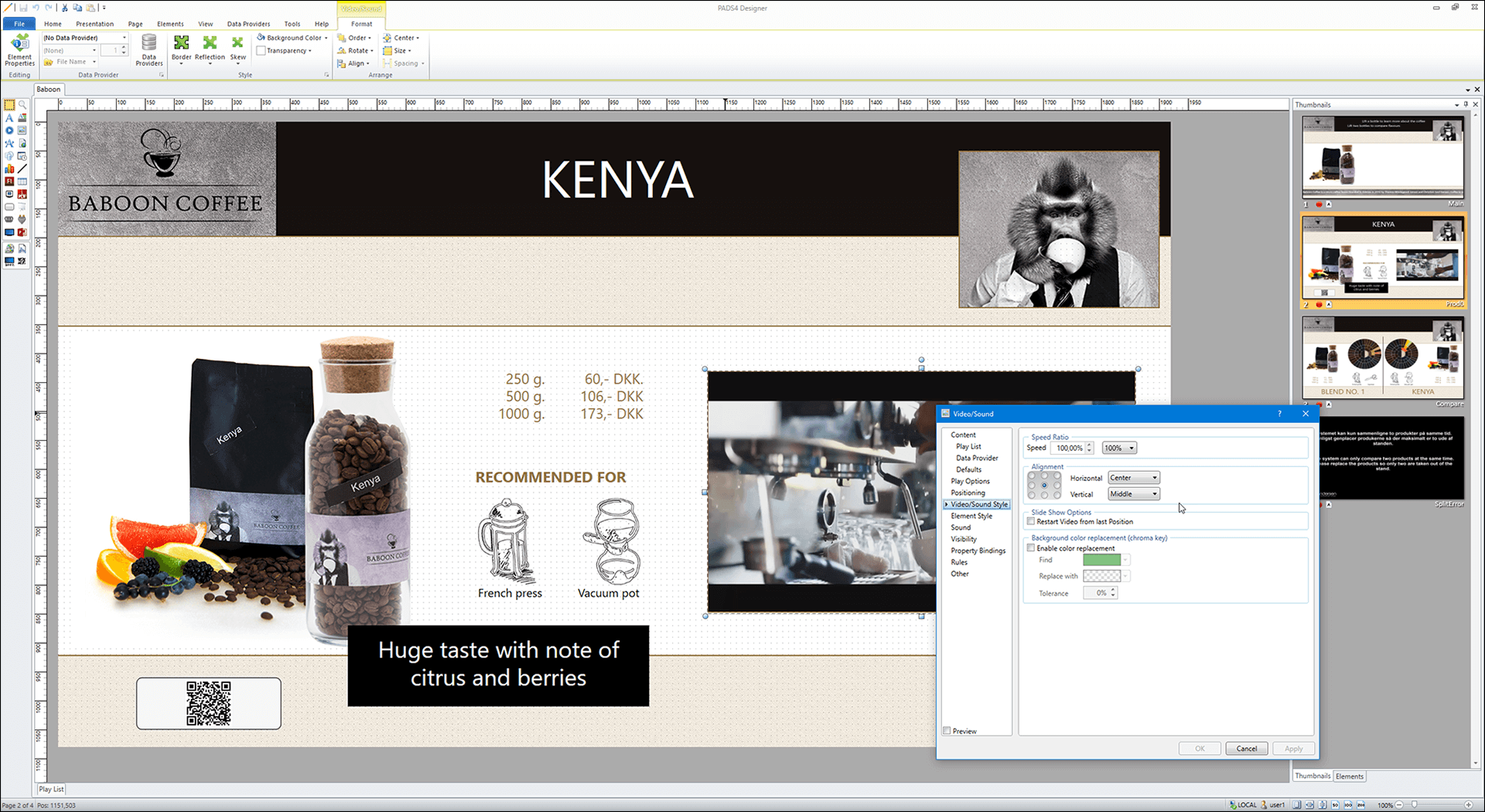1485x812 pixels.
Task: Select the top-left alignment radio button
Action: pyautogui.click(x=1033, y=476)
